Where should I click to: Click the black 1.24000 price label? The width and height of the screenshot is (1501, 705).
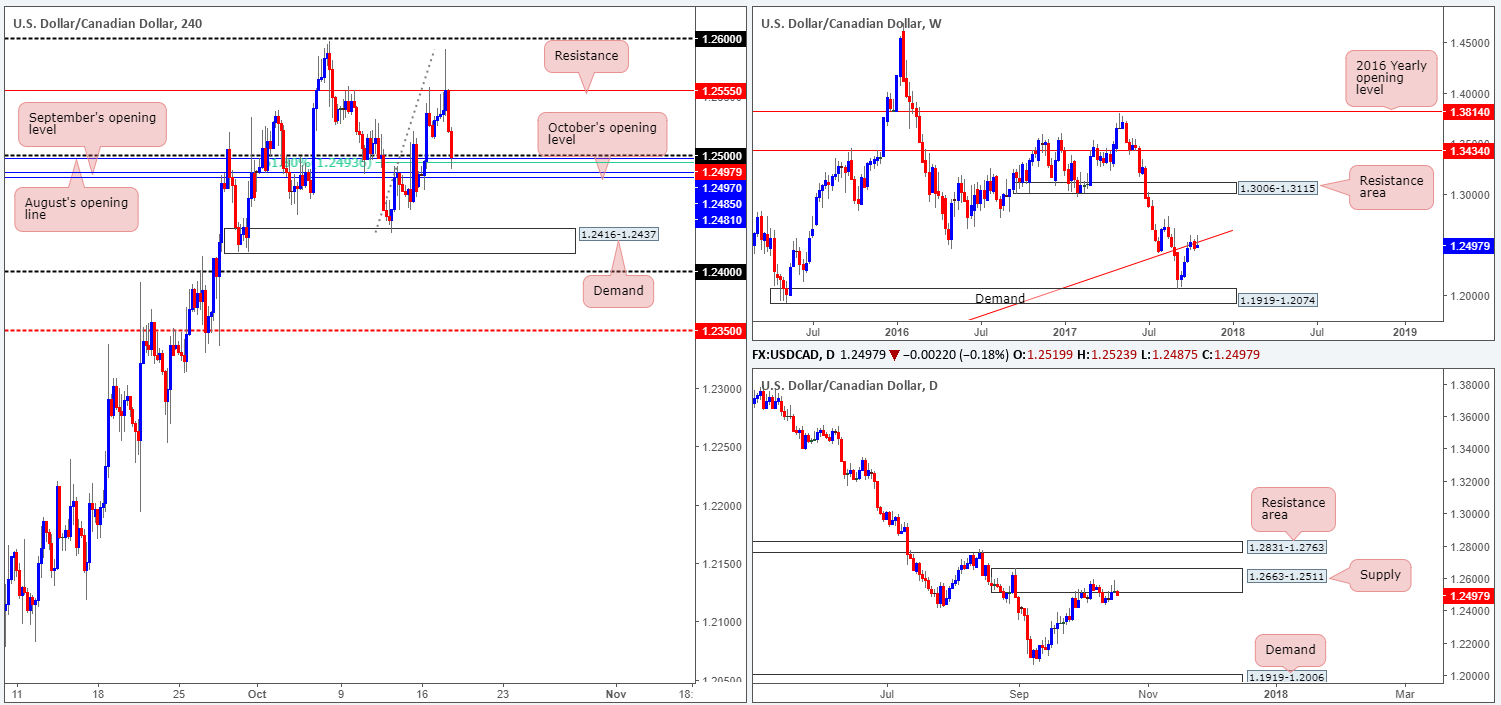[722, 271]
